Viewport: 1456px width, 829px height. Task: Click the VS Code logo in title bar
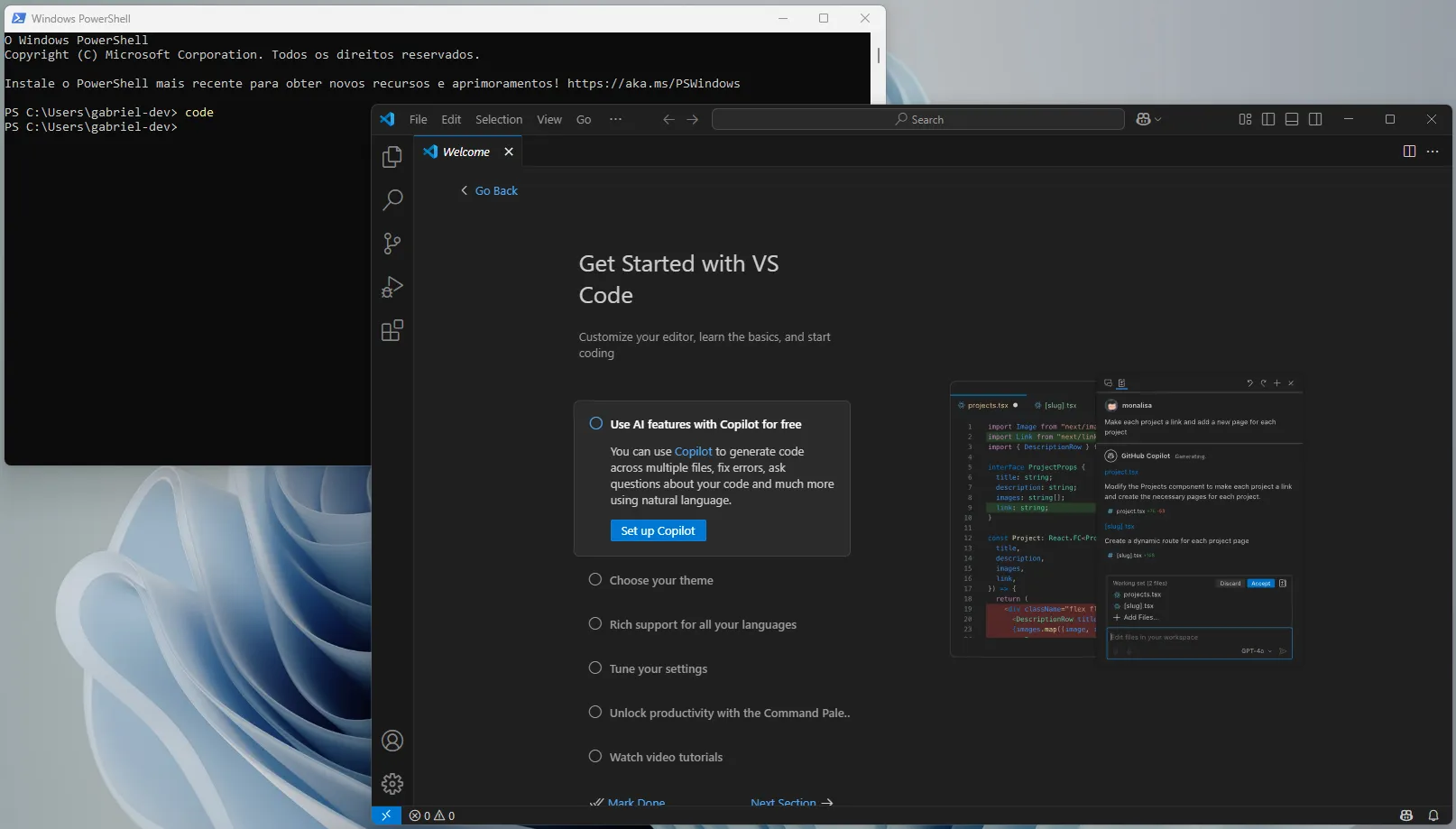coord(387,119)
